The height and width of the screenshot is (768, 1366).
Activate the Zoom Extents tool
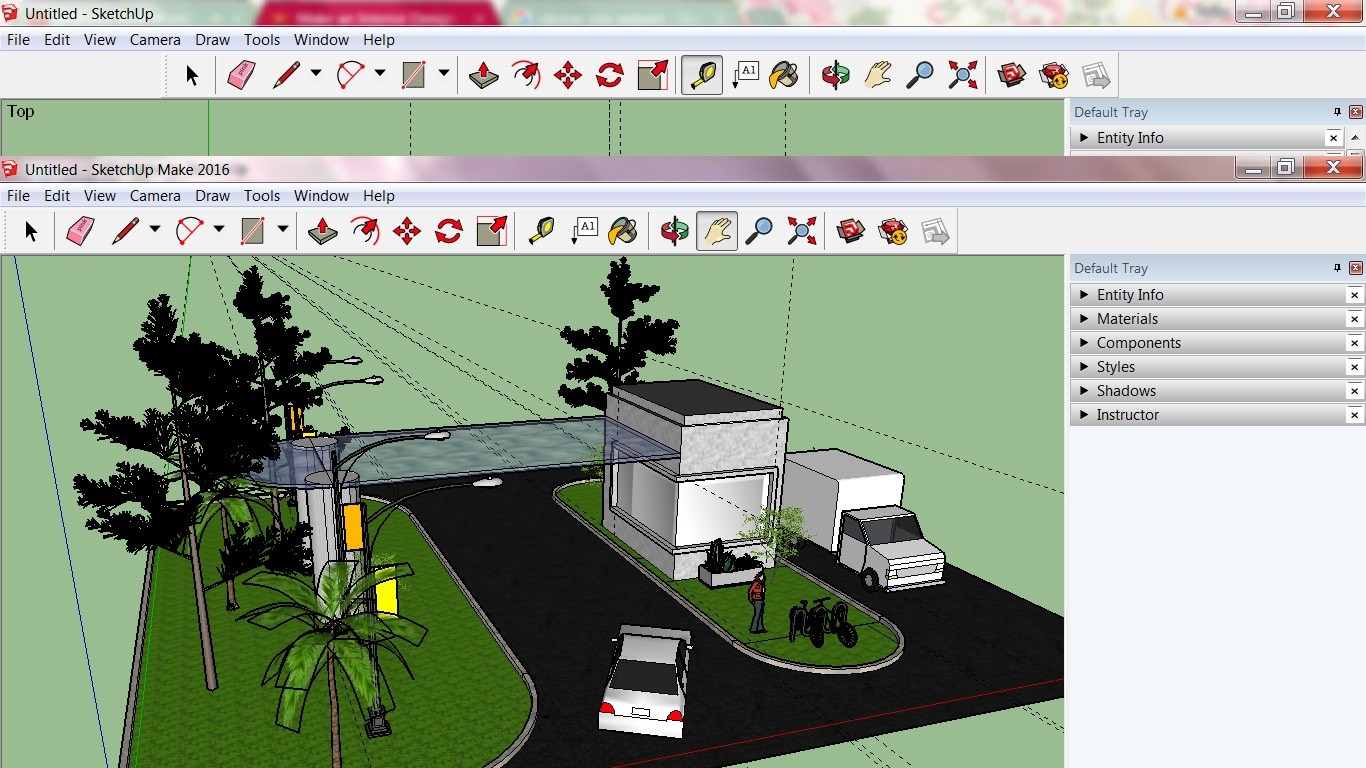[800, 230]
